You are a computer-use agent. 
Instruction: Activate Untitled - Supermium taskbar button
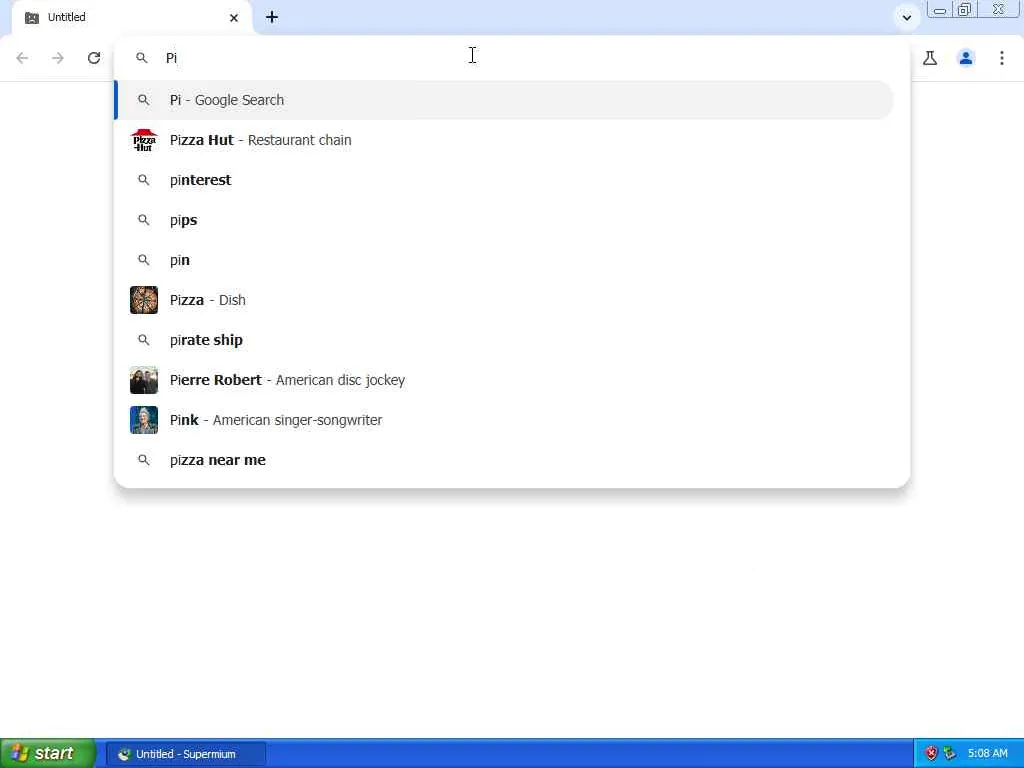186,754
